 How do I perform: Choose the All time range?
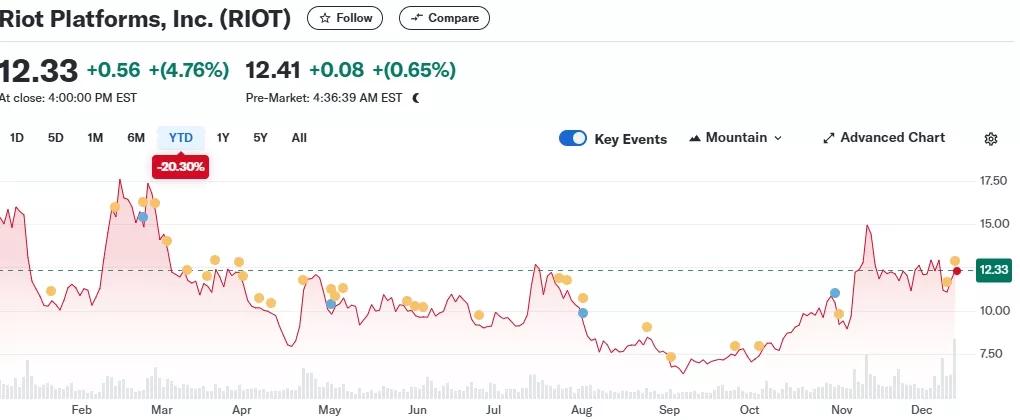pos(299,138)
